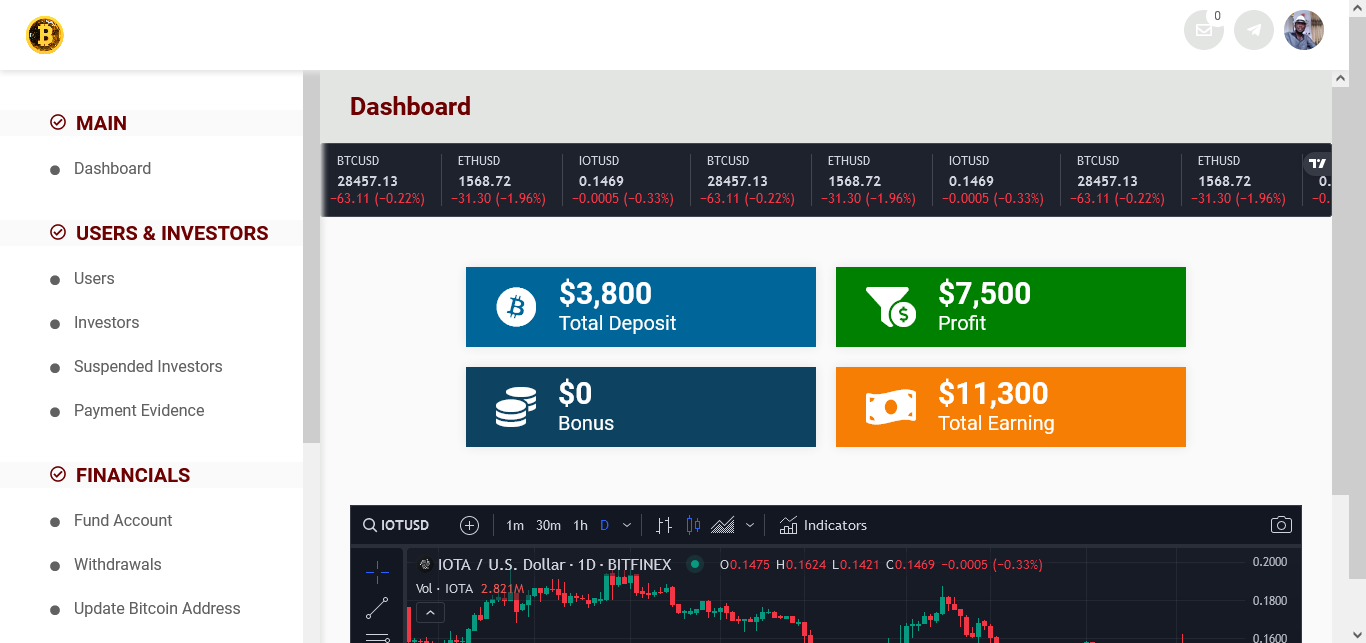Viewport: 1366px width, 643px height.
Task: Open Investors in the sidebar
Action: (106, 323)
